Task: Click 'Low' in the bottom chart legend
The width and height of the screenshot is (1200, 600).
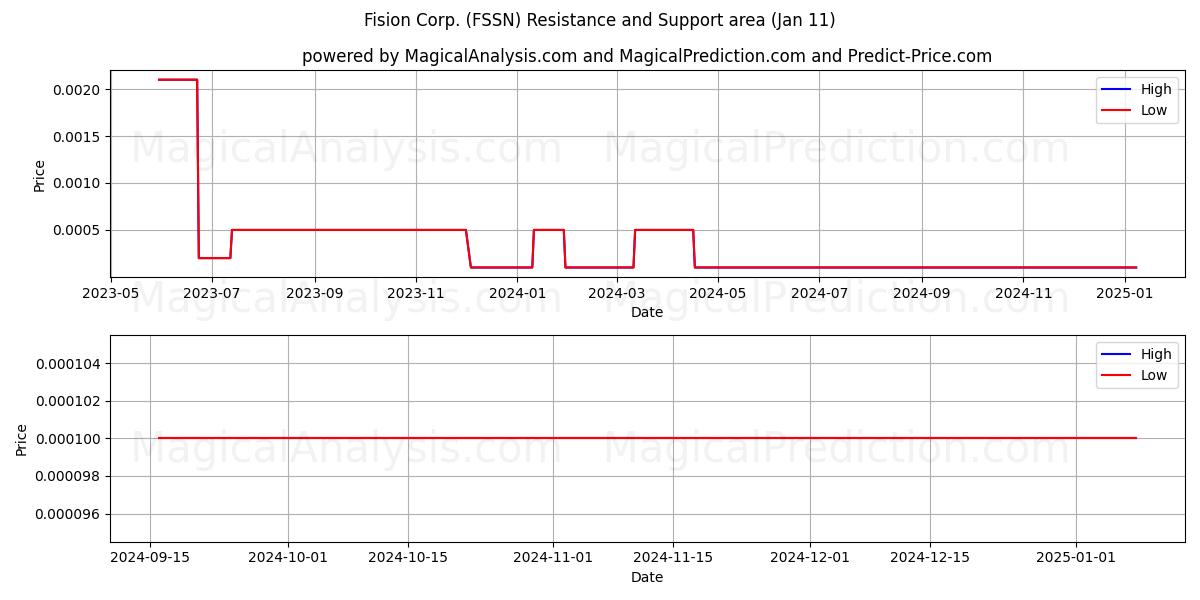Action: 1154,375
